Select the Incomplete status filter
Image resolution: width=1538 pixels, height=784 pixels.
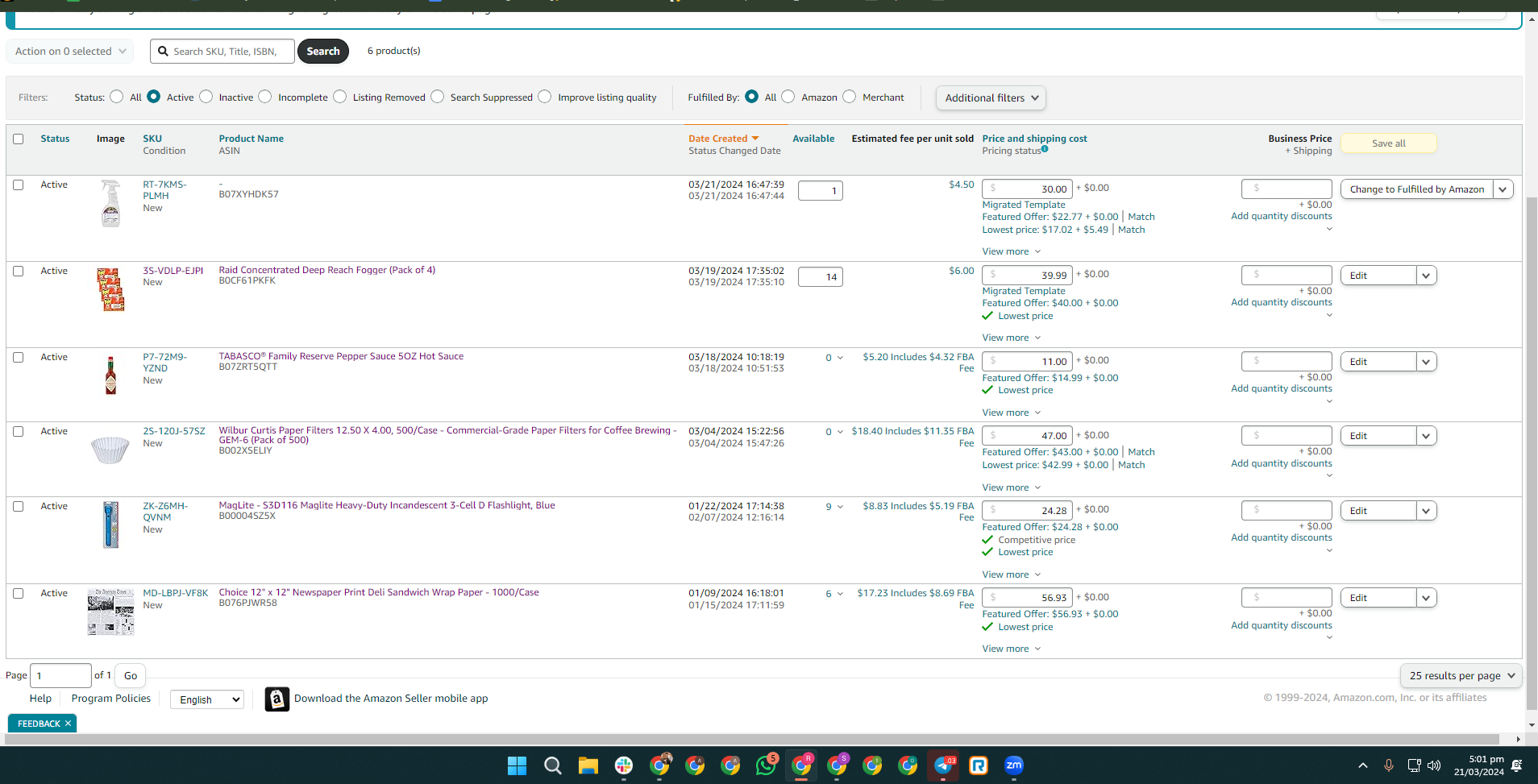coord(265,97)
